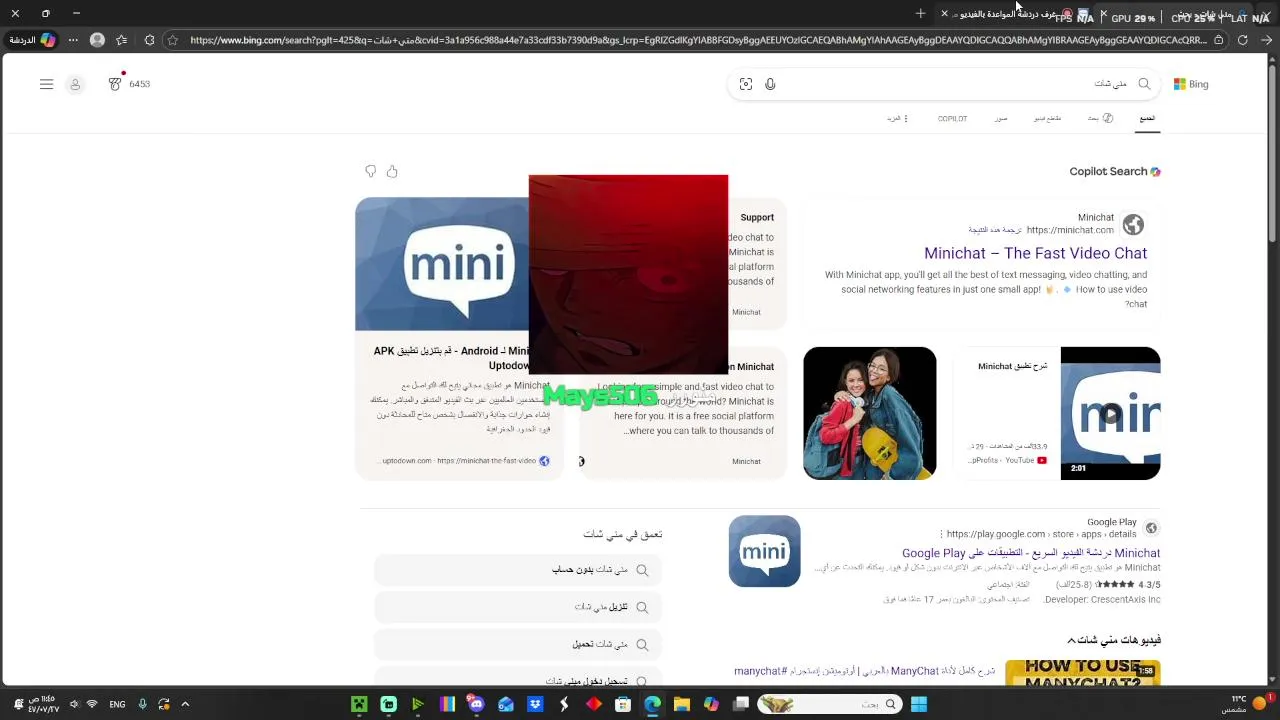
Task: Switch to the COPILOT tab
Action: (952, 118)
